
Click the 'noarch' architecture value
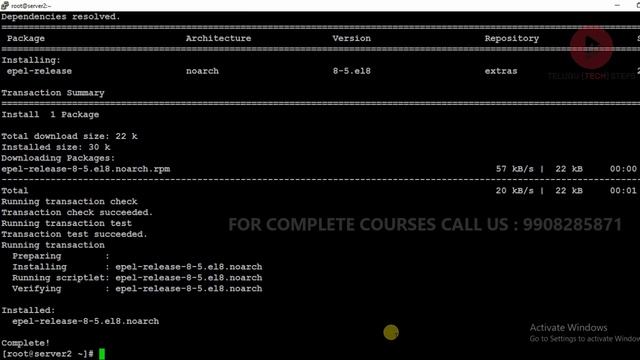click(x=202, y=71)
